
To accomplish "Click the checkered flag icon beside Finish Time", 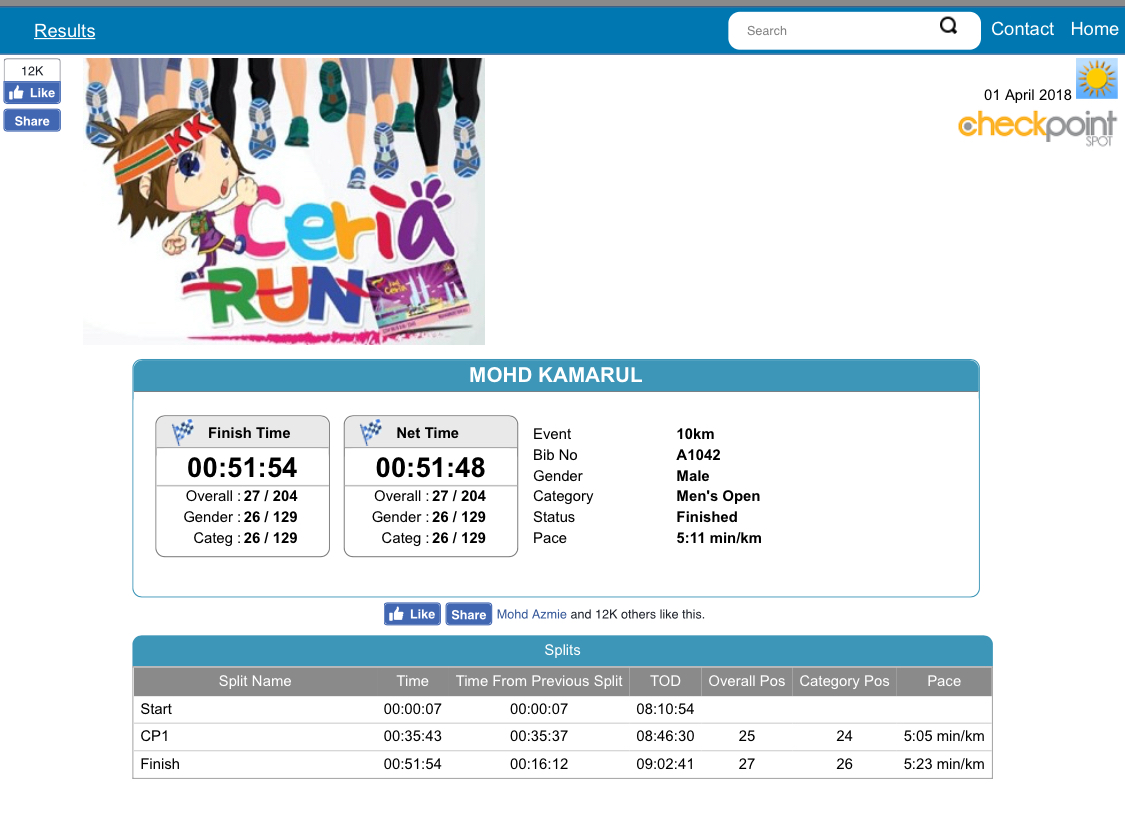I will coord(183,431).
